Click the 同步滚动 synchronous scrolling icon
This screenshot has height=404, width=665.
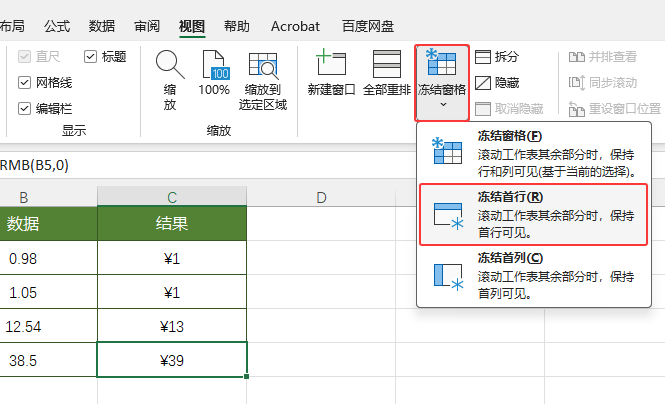[576, 83]
